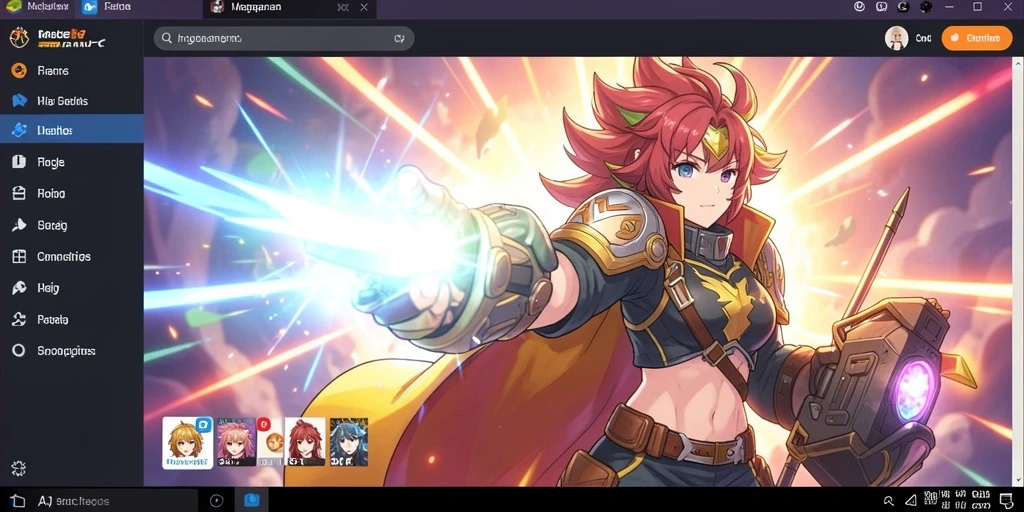Click the Help sidebar icon
Image resolution: width=1024 pixels, height=512 pixels.
point(19,287)
